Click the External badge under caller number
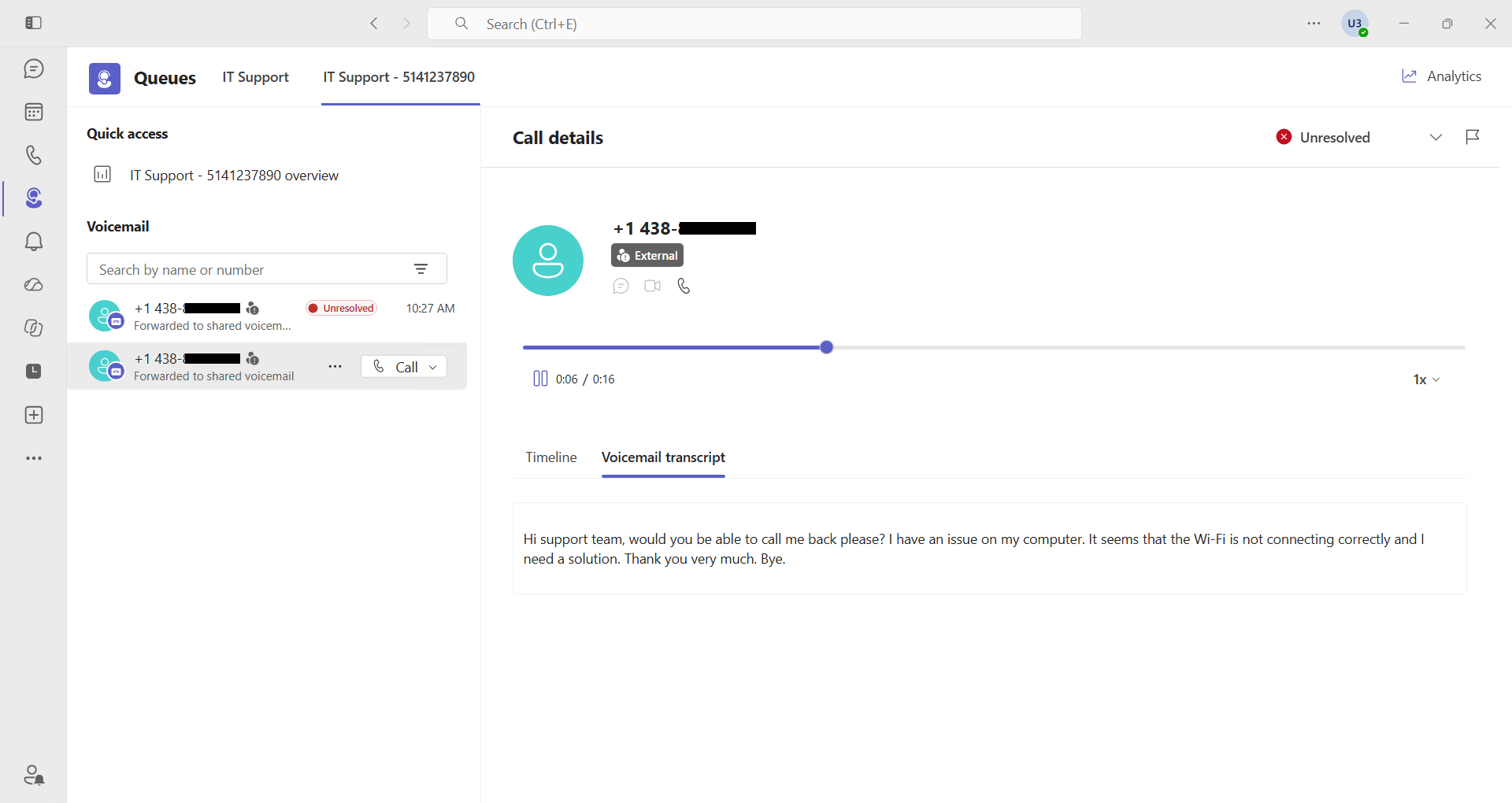The height and width of the screenshot is (803, 1512). click(647, 255)
